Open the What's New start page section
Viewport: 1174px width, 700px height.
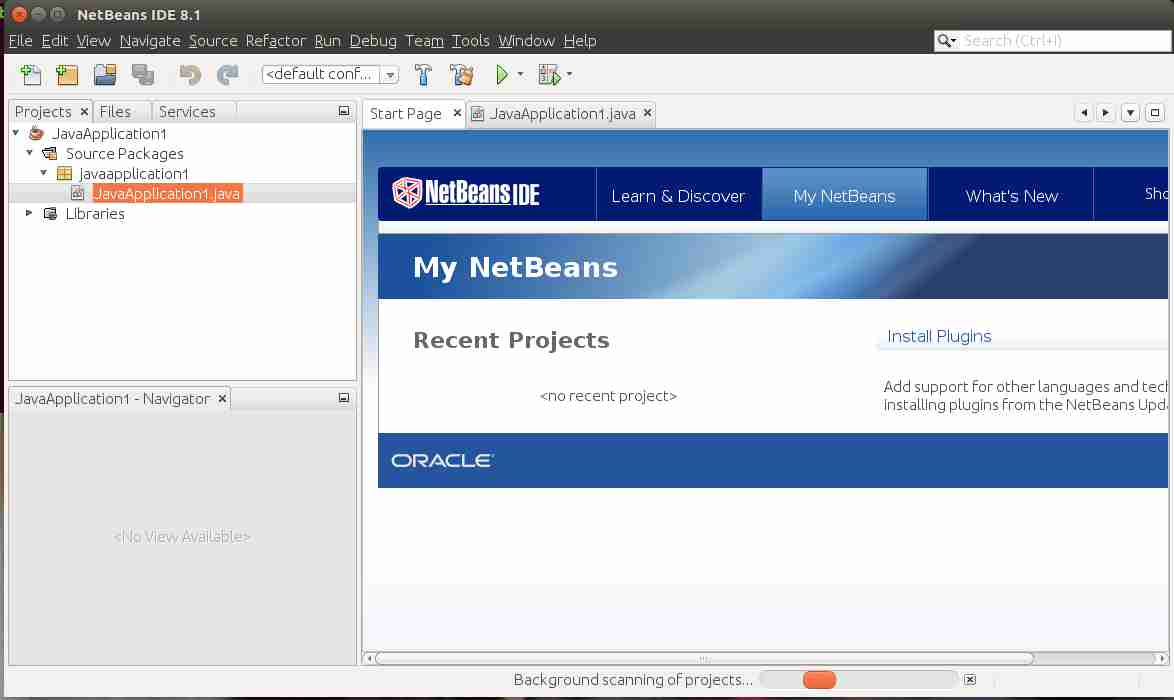coord(1011,194)
